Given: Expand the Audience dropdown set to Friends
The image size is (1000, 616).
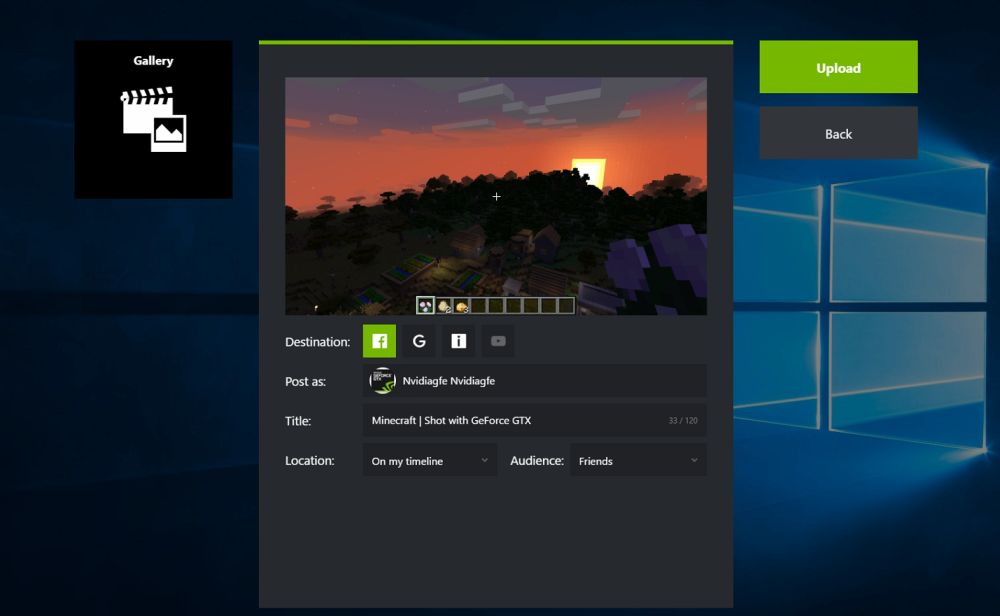Looking at the screenshot, I should (638, 460).
